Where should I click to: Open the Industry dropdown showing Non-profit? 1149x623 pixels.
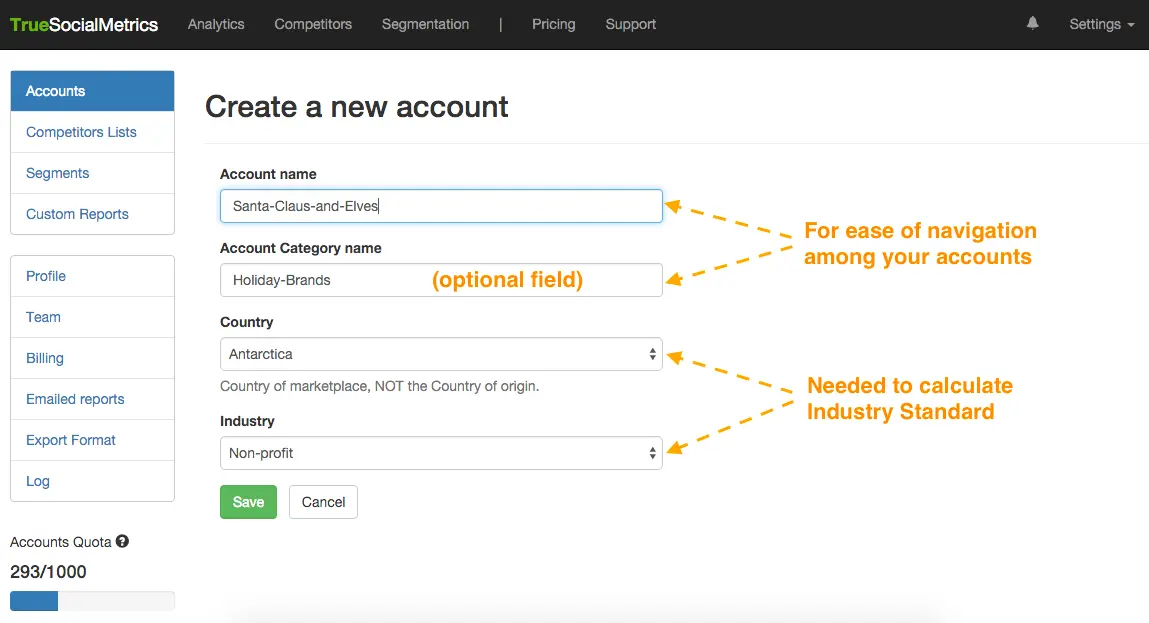(440, 453)
